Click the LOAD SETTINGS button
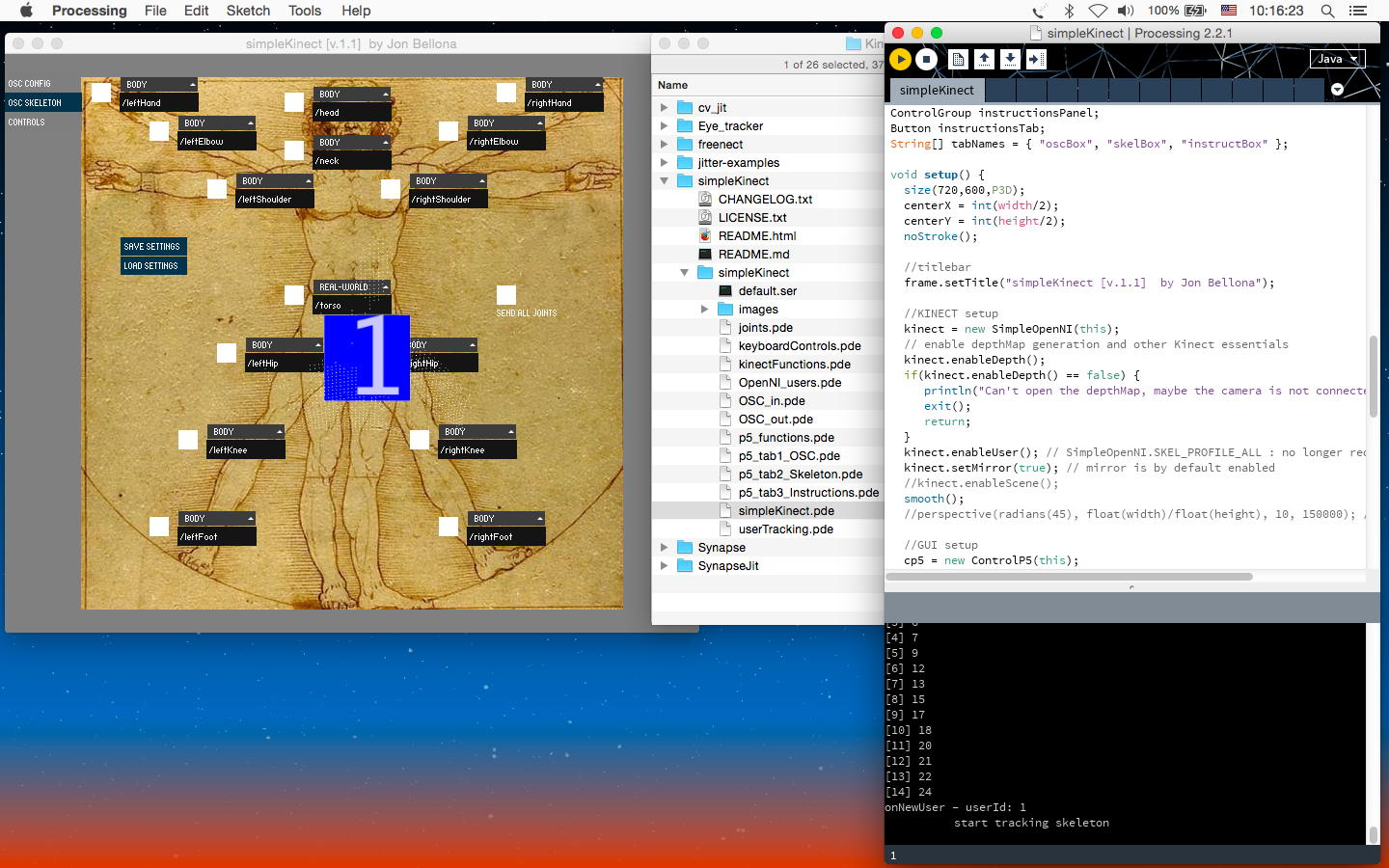1389x868 pixels. (x=151, y=266)
